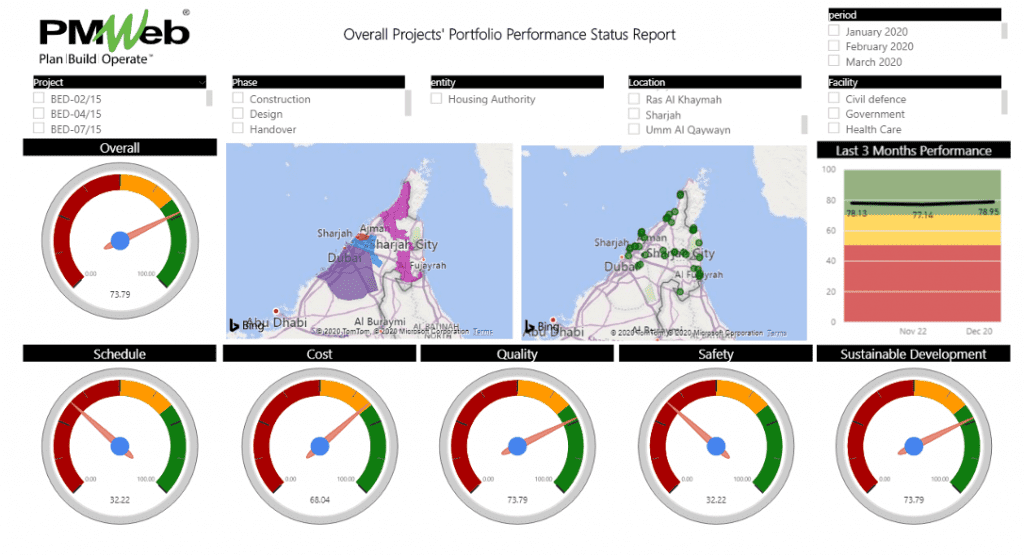The image size is (1024, 557).
Task: Click the Overall gauge value 73.79
Action: pos(120,294)
